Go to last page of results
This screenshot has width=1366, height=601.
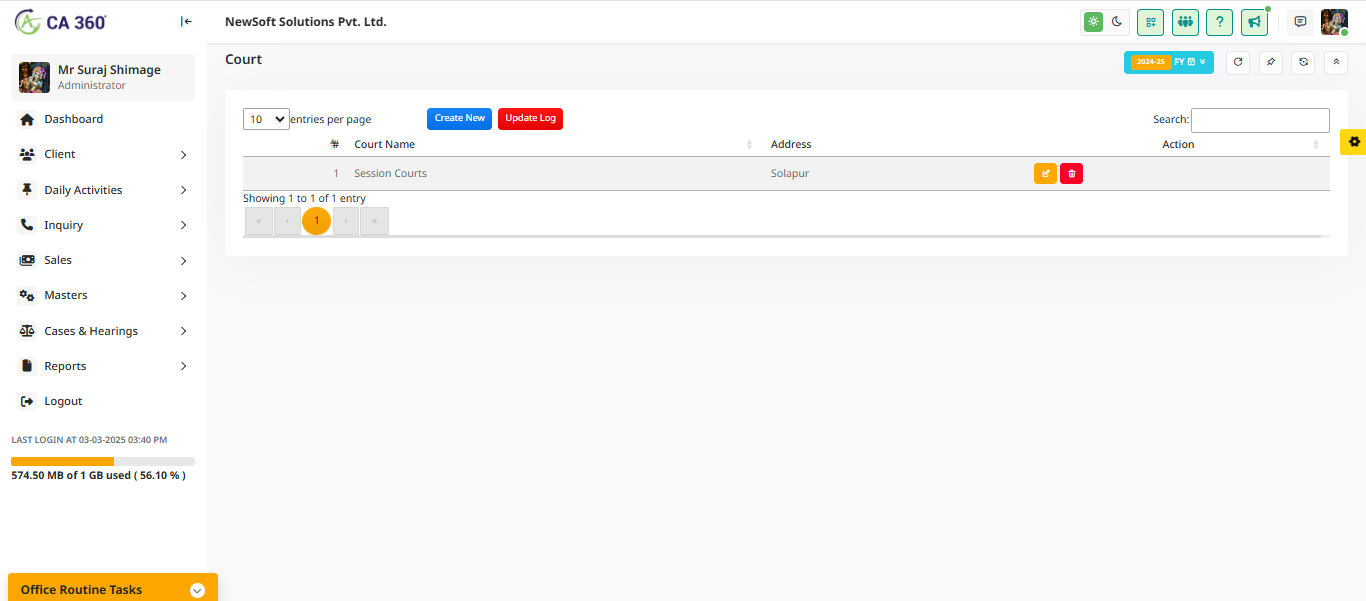click(375, 220)
